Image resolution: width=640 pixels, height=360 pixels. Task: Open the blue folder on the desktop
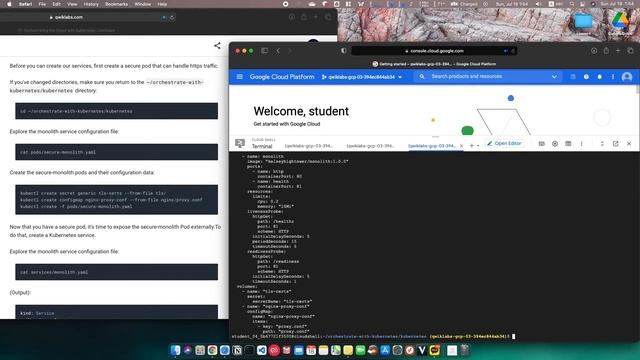click(583, 20)
